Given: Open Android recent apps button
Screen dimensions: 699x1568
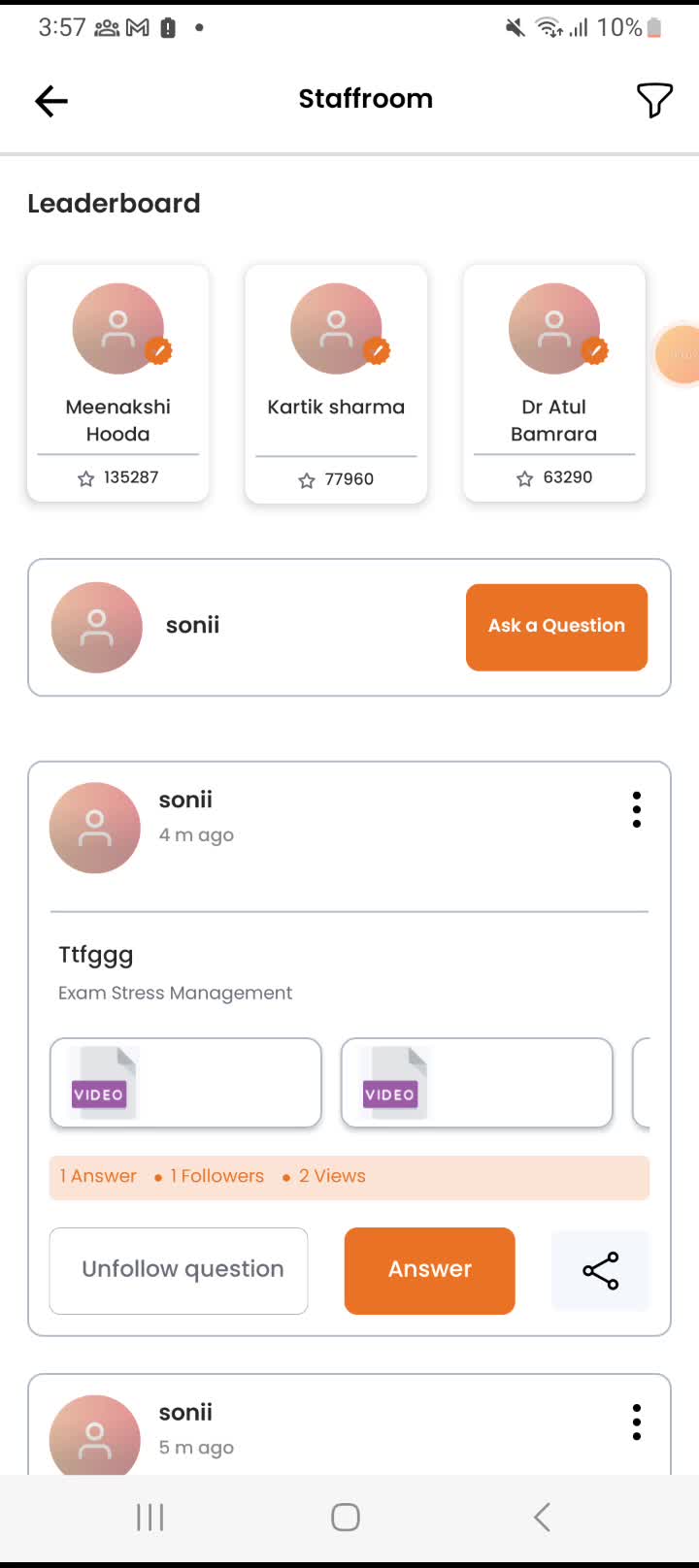Looking at the screenshot, I should (150, 1517).
